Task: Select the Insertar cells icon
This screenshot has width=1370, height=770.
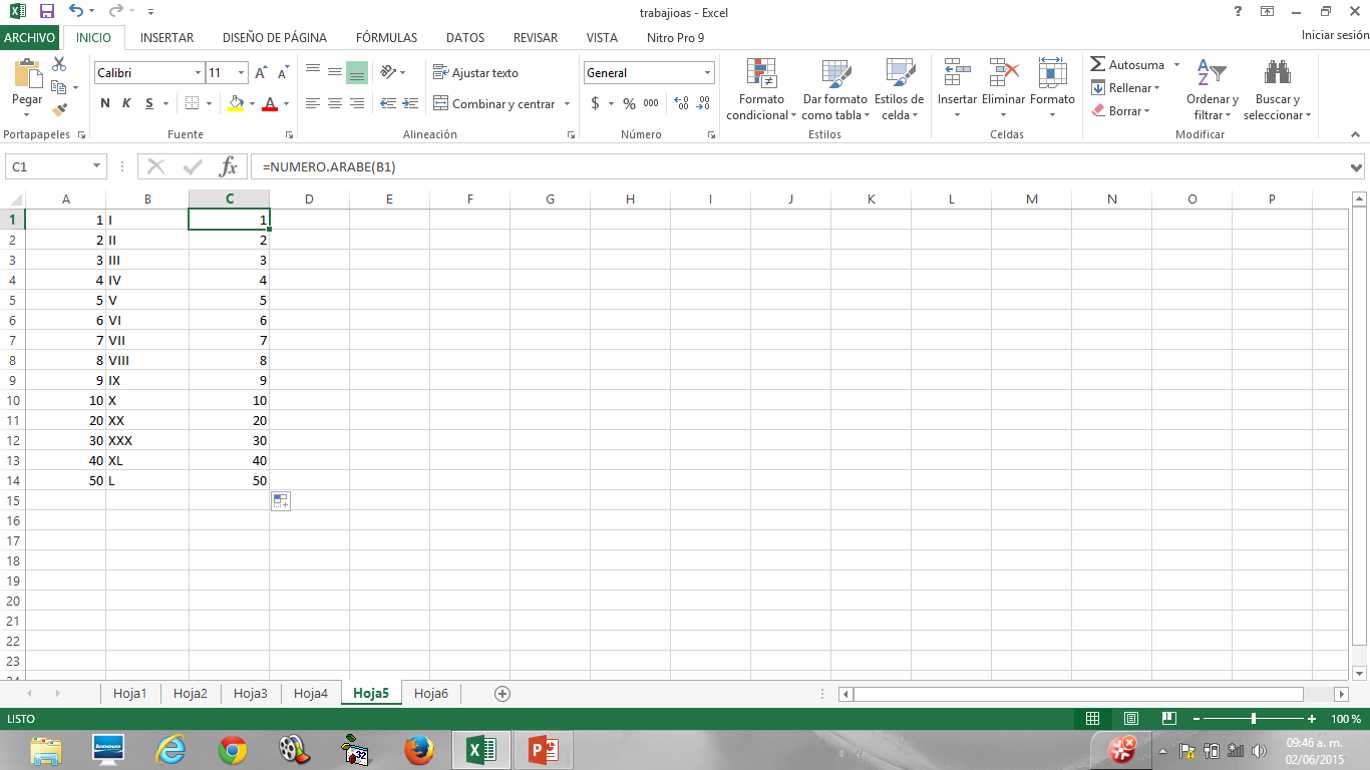Action: pos(956,85)
